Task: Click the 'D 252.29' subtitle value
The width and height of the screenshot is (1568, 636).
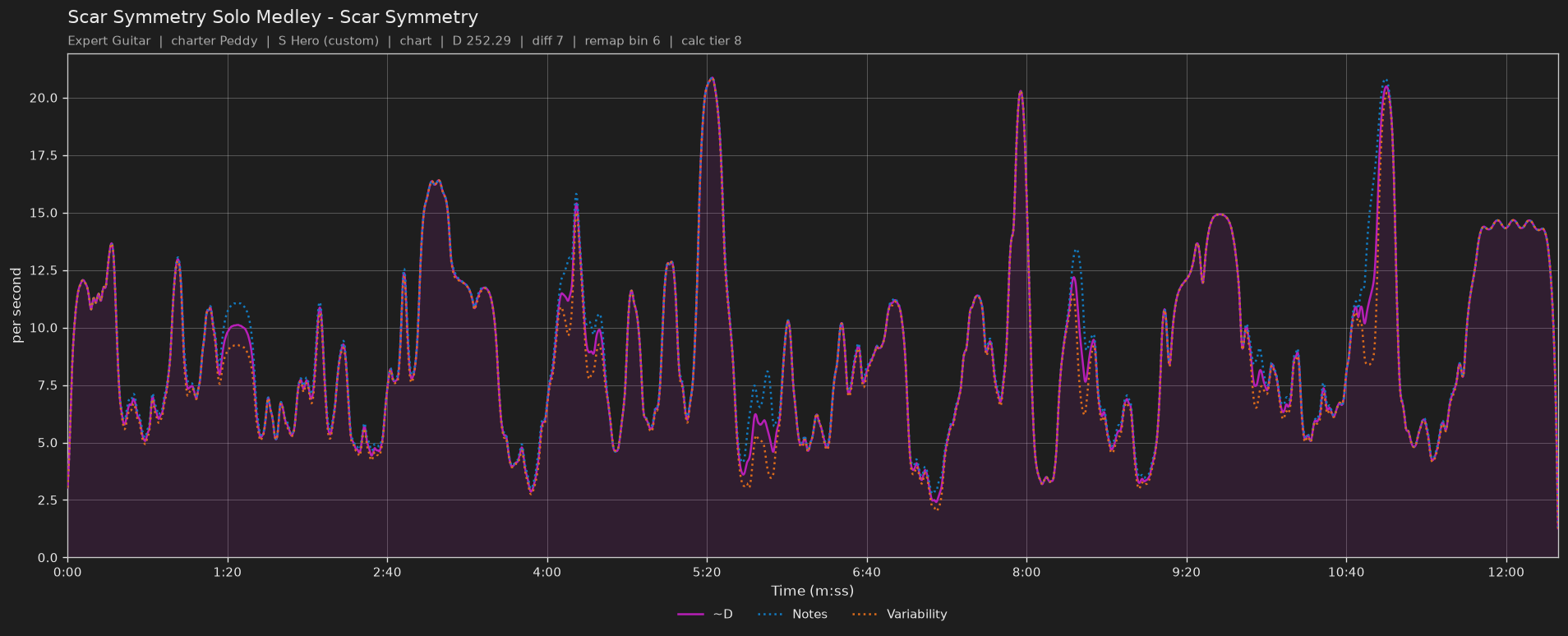Action: (x=482, y=40)
